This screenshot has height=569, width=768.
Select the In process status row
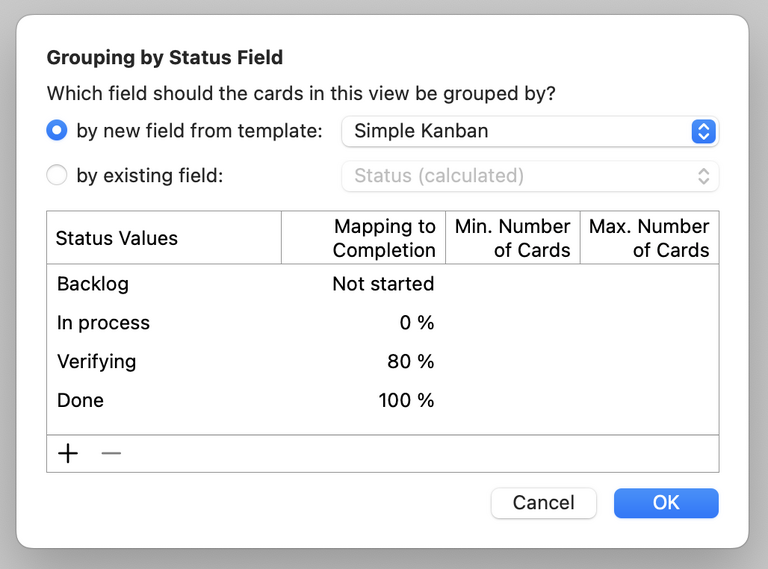103,323
